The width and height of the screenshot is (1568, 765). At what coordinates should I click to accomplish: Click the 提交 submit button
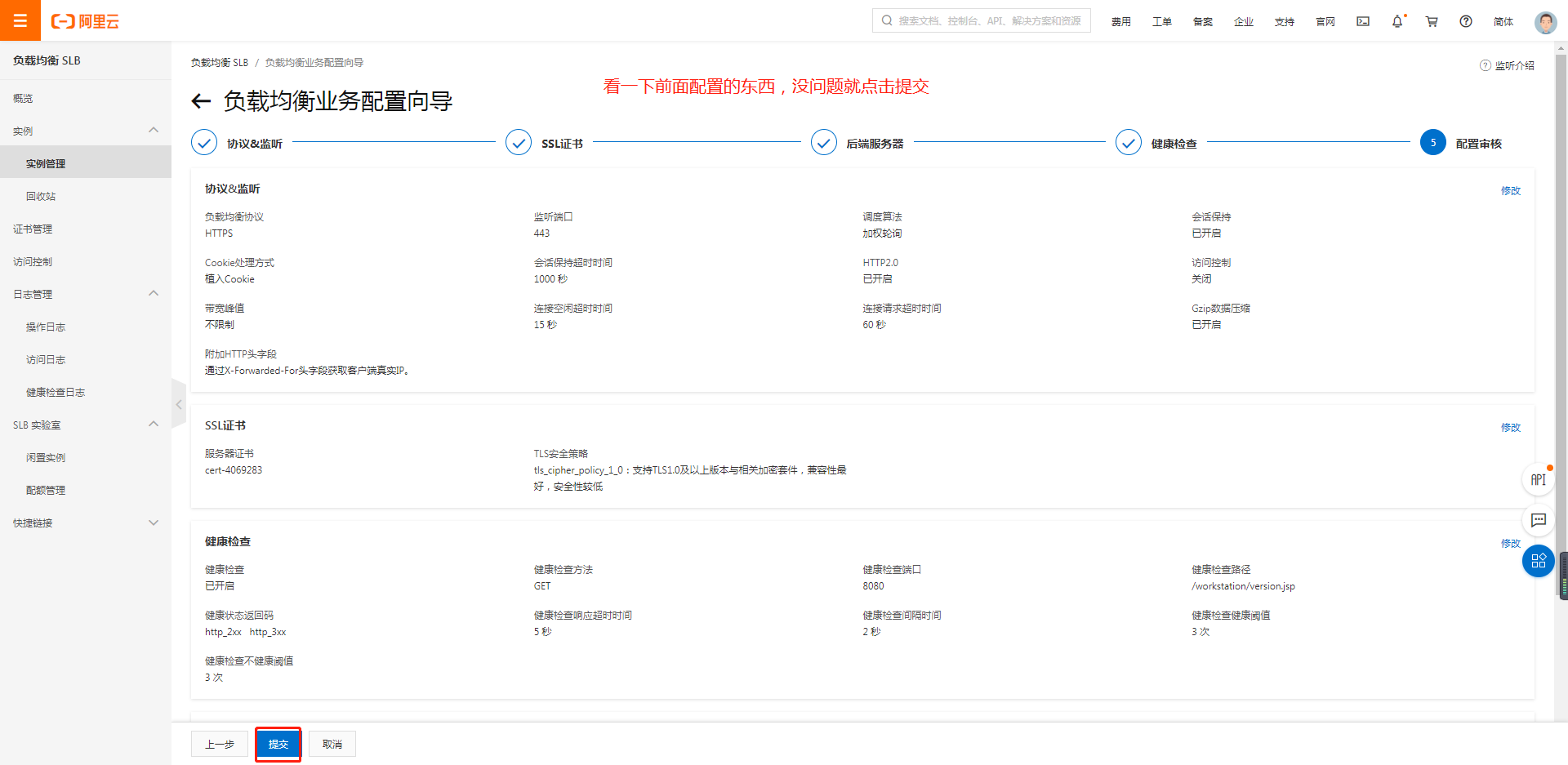pos(278,744)
